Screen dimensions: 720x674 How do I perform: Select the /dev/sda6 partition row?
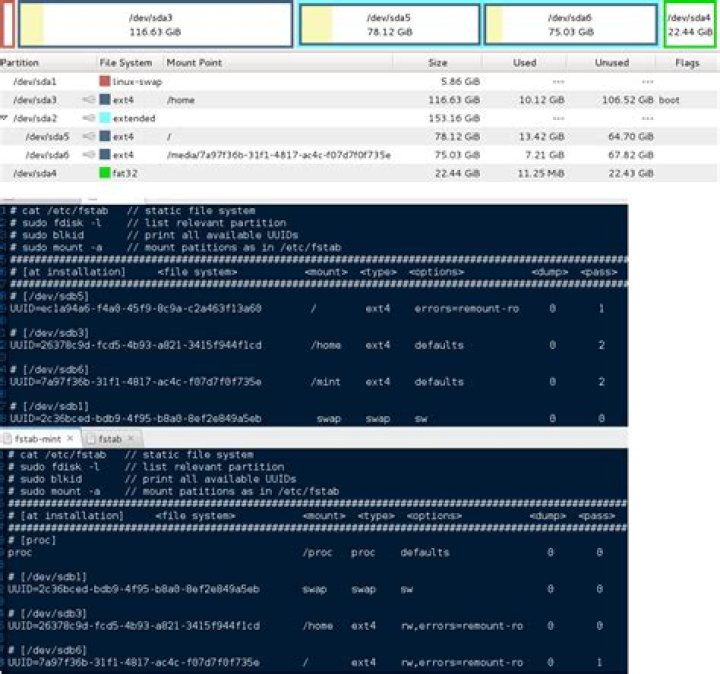pos(358,155)
